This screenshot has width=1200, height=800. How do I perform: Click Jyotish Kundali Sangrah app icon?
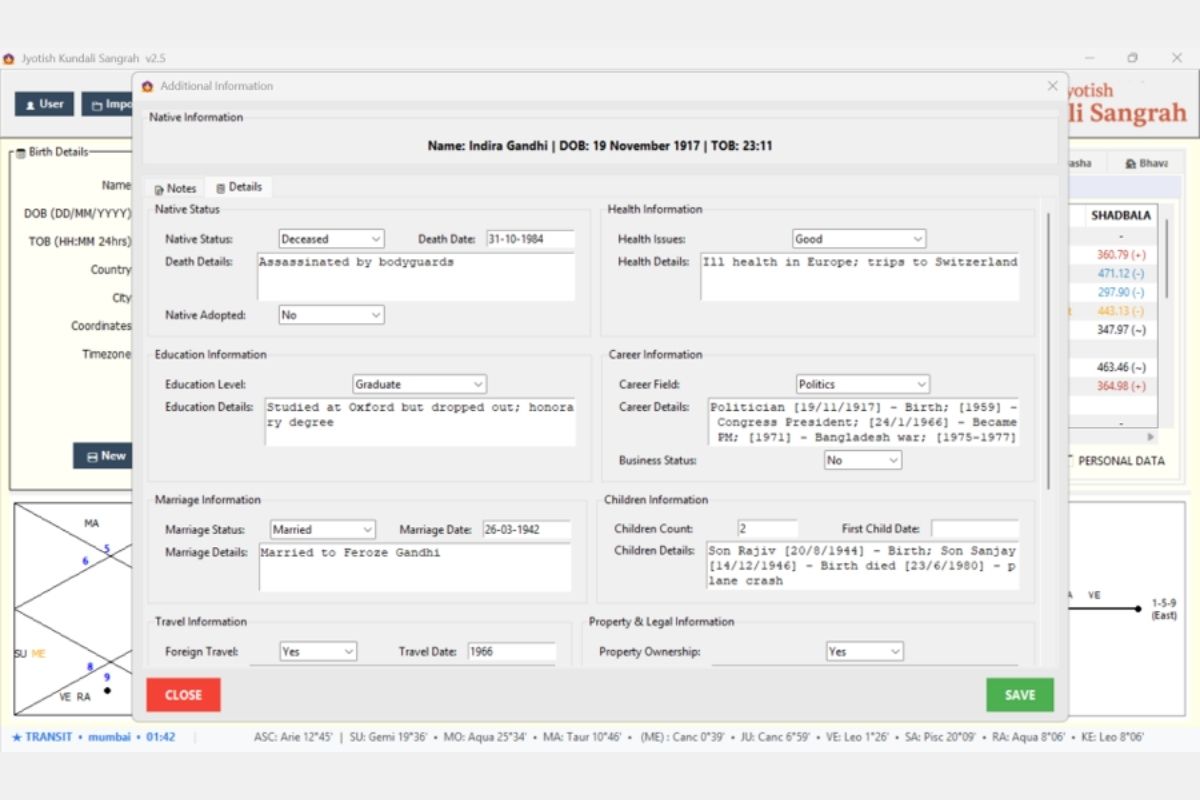[x=9, y=59]
